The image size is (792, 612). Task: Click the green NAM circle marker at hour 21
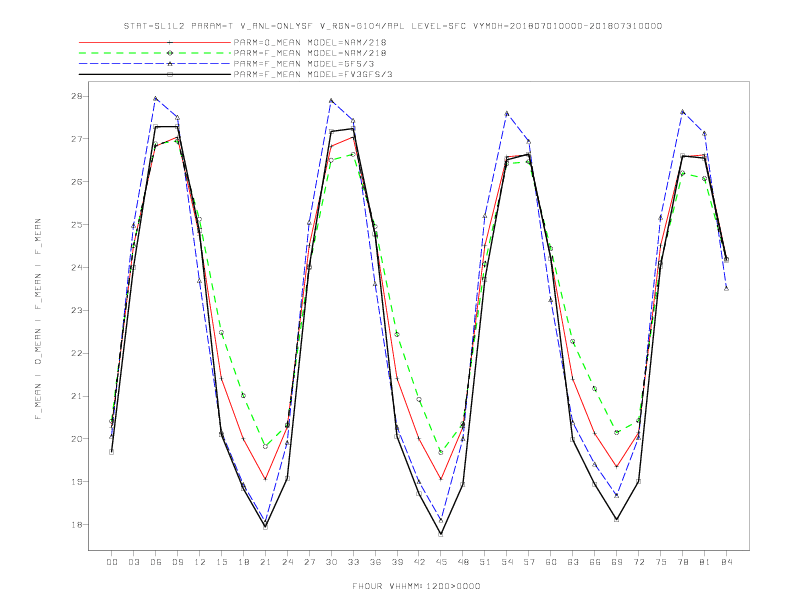(265, 446)
